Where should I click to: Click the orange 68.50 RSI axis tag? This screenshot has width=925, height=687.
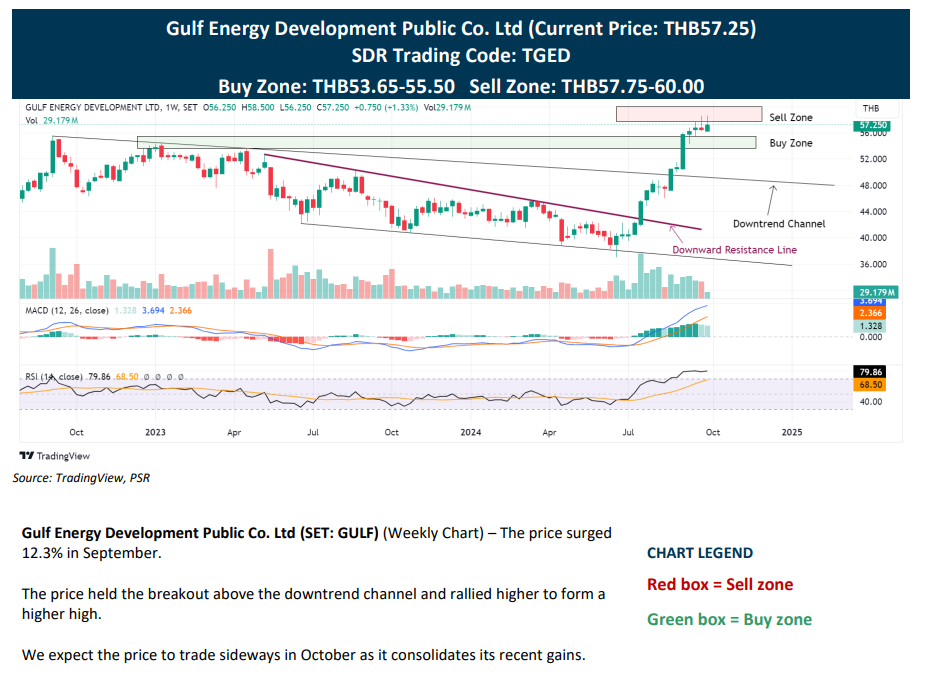tap(870, 385)
